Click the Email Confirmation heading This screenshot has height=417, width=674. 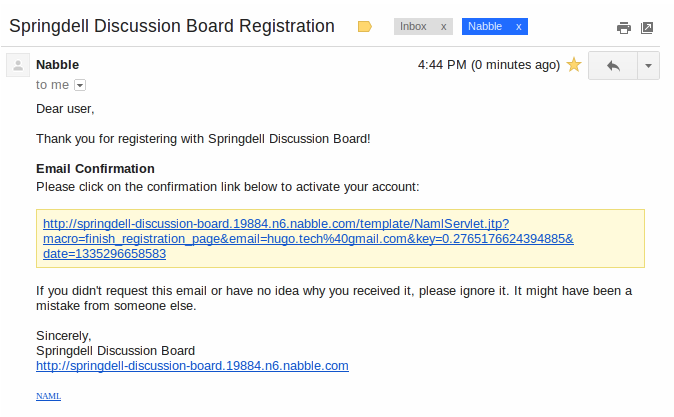pos(95,168)
